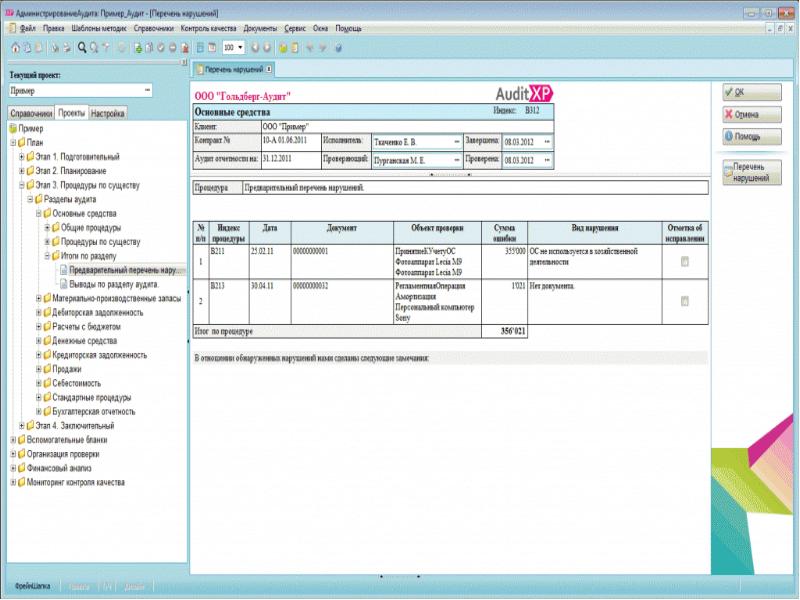The width and height of the screenshot is (800, 600).
Task: Close the Перечень нарушений document tab
Action: (x=269, y=69)
